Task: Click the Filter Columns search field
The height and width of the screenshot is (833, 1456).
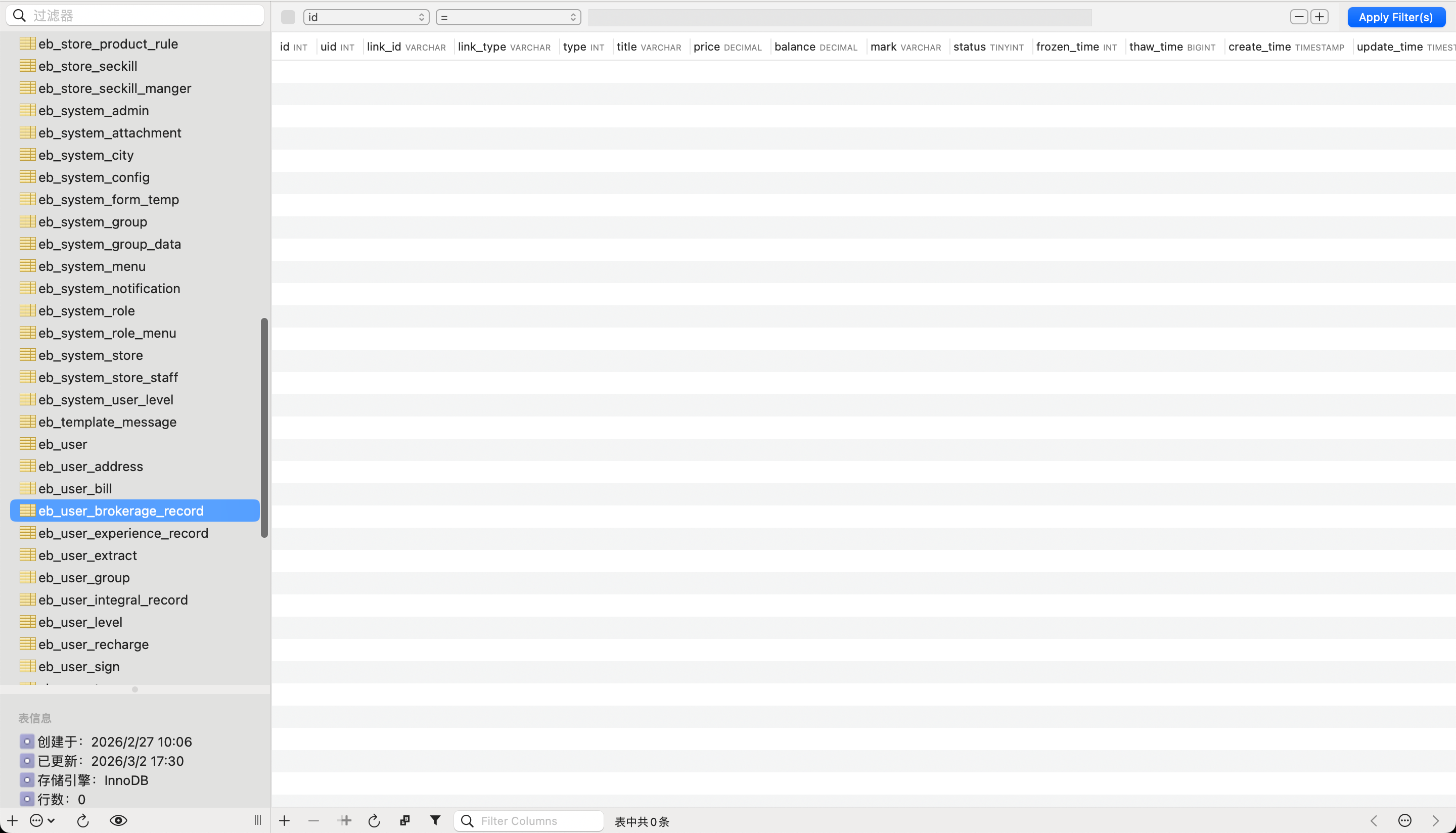Action: pos(529,820)
